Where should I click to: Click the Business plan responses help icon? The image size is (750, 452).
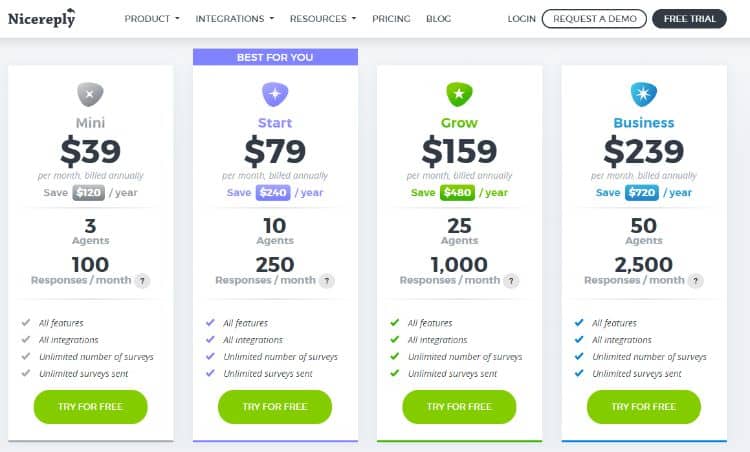pos(695,281)
